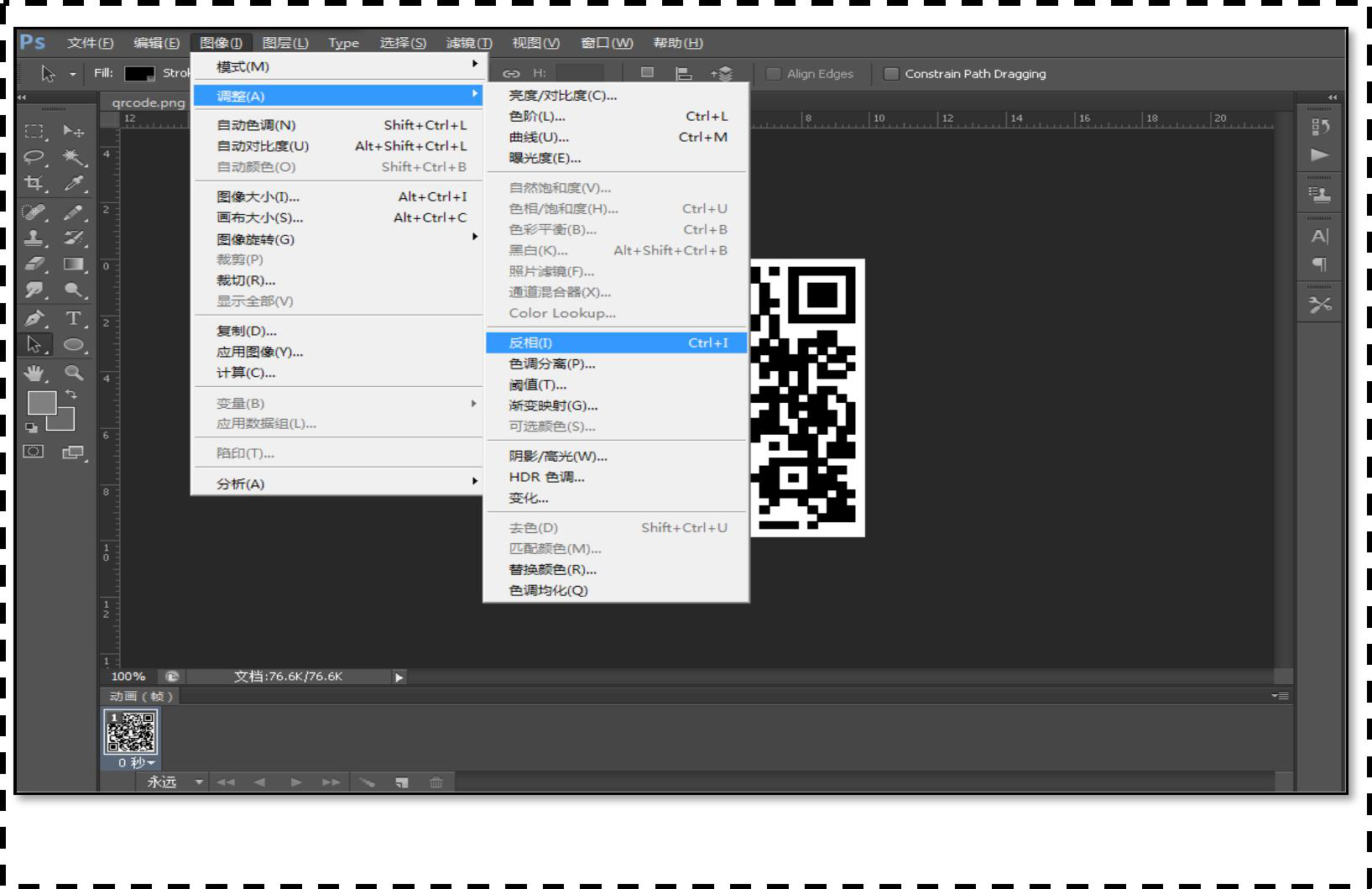Select the Lasso tool

(x=34, y=157)
